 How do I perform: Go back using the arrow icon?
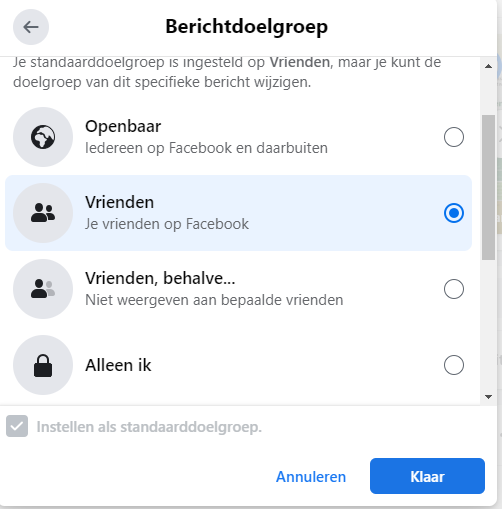pyautogui.click(x=31, y=27)
